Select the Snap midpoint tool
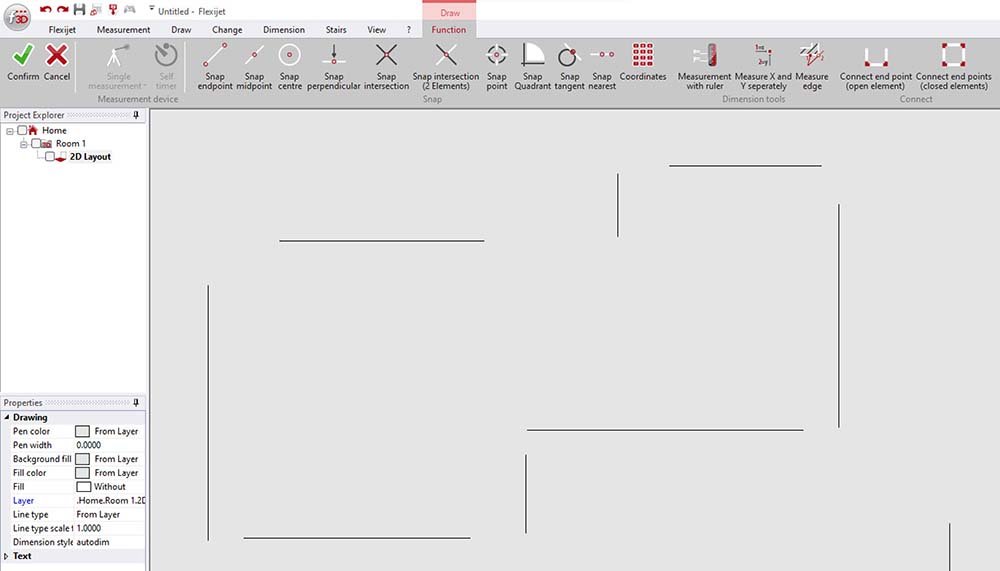 coord(254,66)
